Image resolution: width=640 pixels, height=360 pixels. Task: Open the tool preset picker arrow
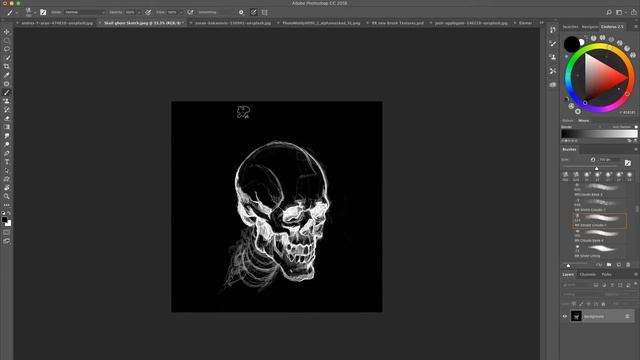click(17, 13)
